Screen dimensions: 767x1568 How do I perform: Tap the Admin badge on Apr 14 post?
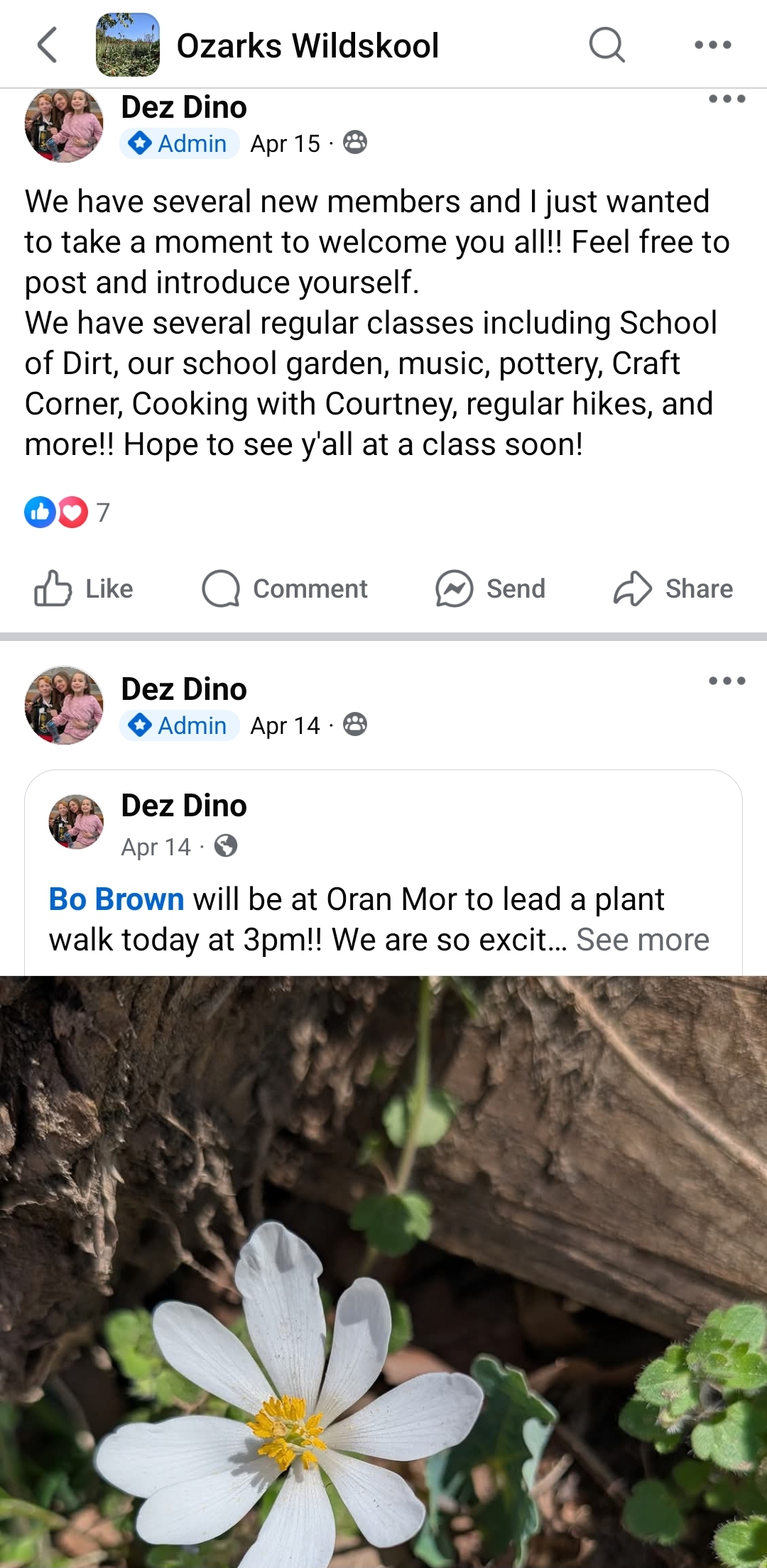click(x=179, y=725)
